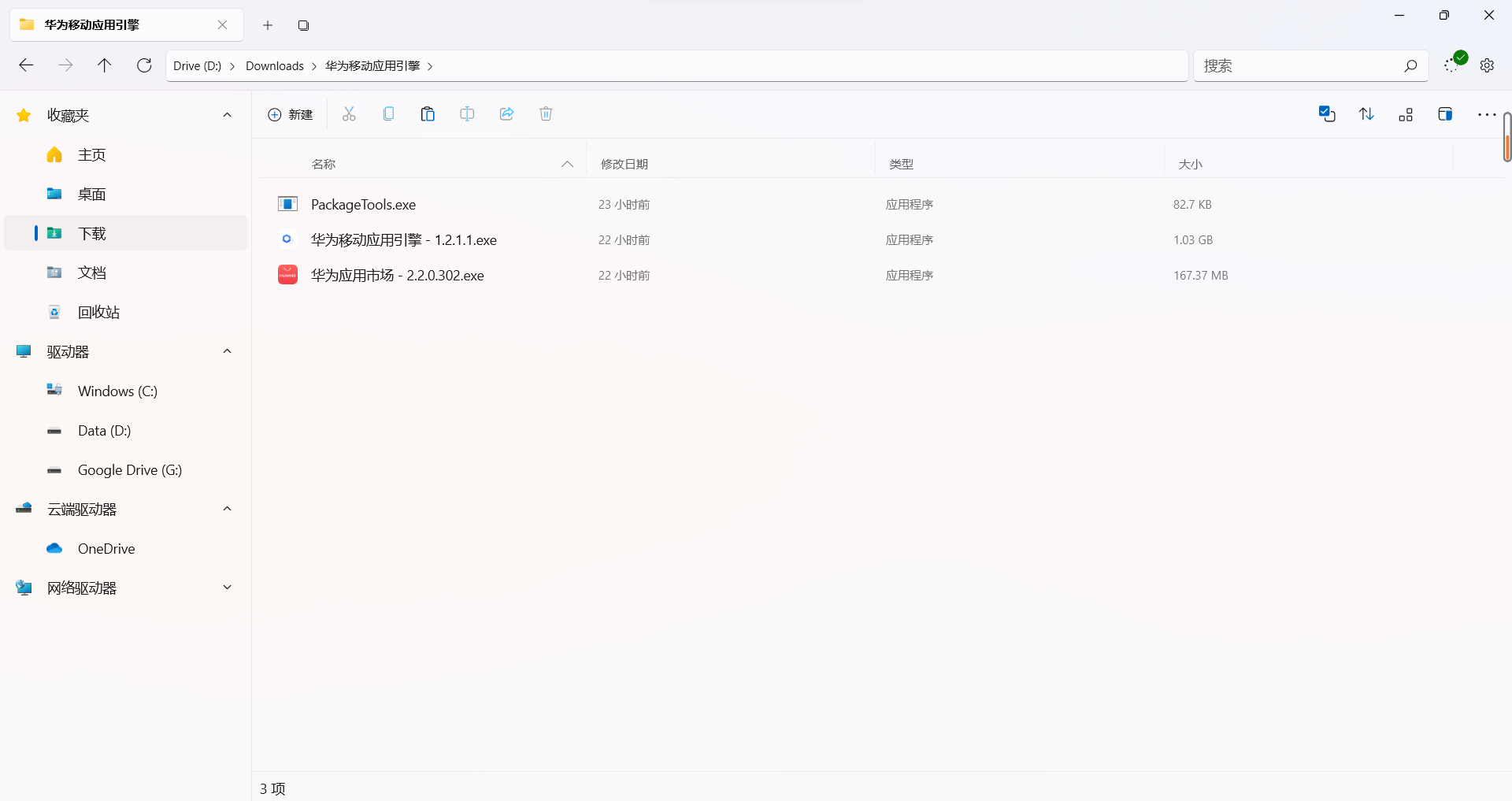This screenshot has width=1512, height=801.
Task: Expand the 网络驱动器 network drives section
Action: [228, 588]
